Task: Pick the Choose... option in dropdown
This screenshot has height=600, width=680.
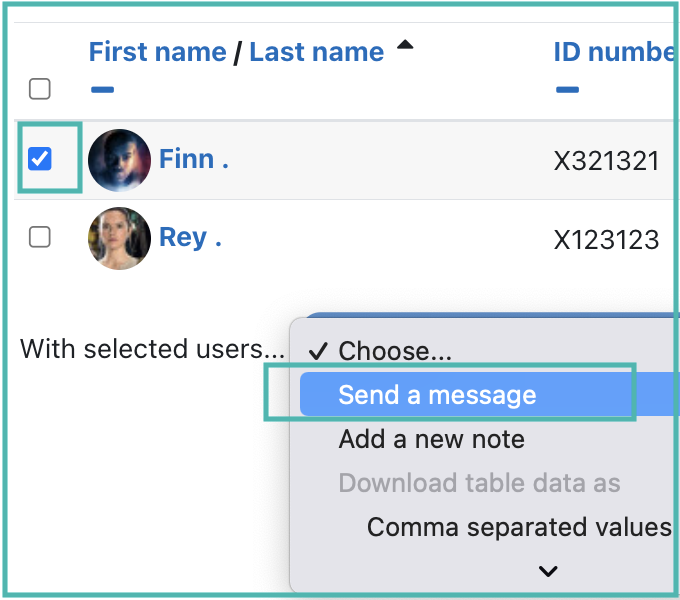Action: tap(395, 351)
